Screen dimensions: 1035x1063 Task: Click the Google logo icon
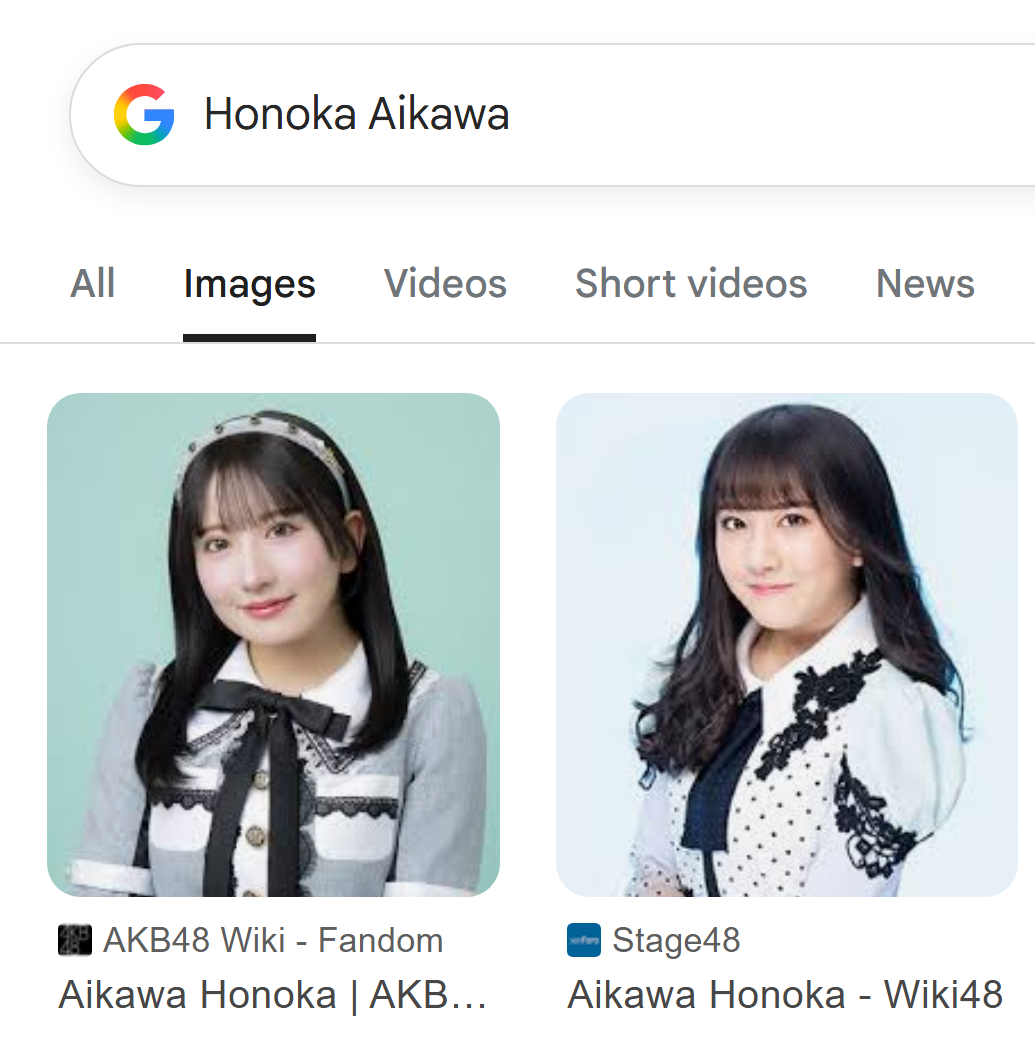click(x=144, y=115)
